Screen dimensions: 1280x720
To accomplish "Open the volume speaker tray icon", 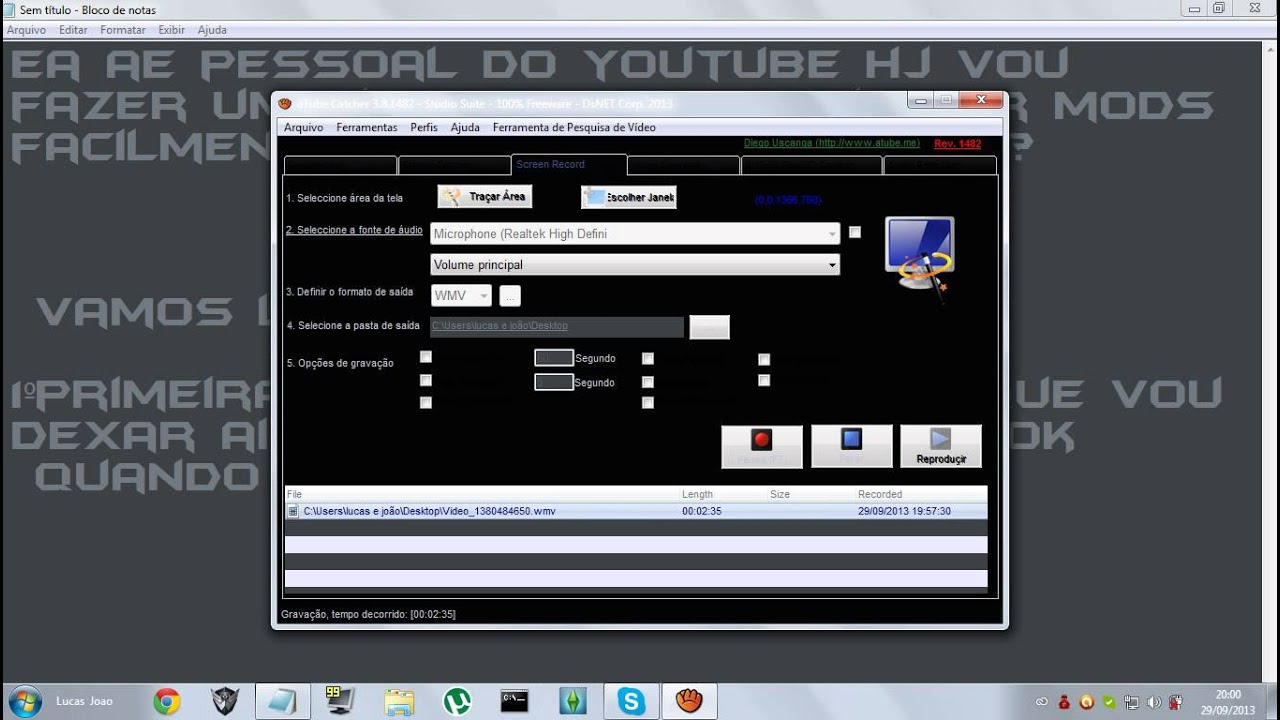I will click(x=1154, y=702).
